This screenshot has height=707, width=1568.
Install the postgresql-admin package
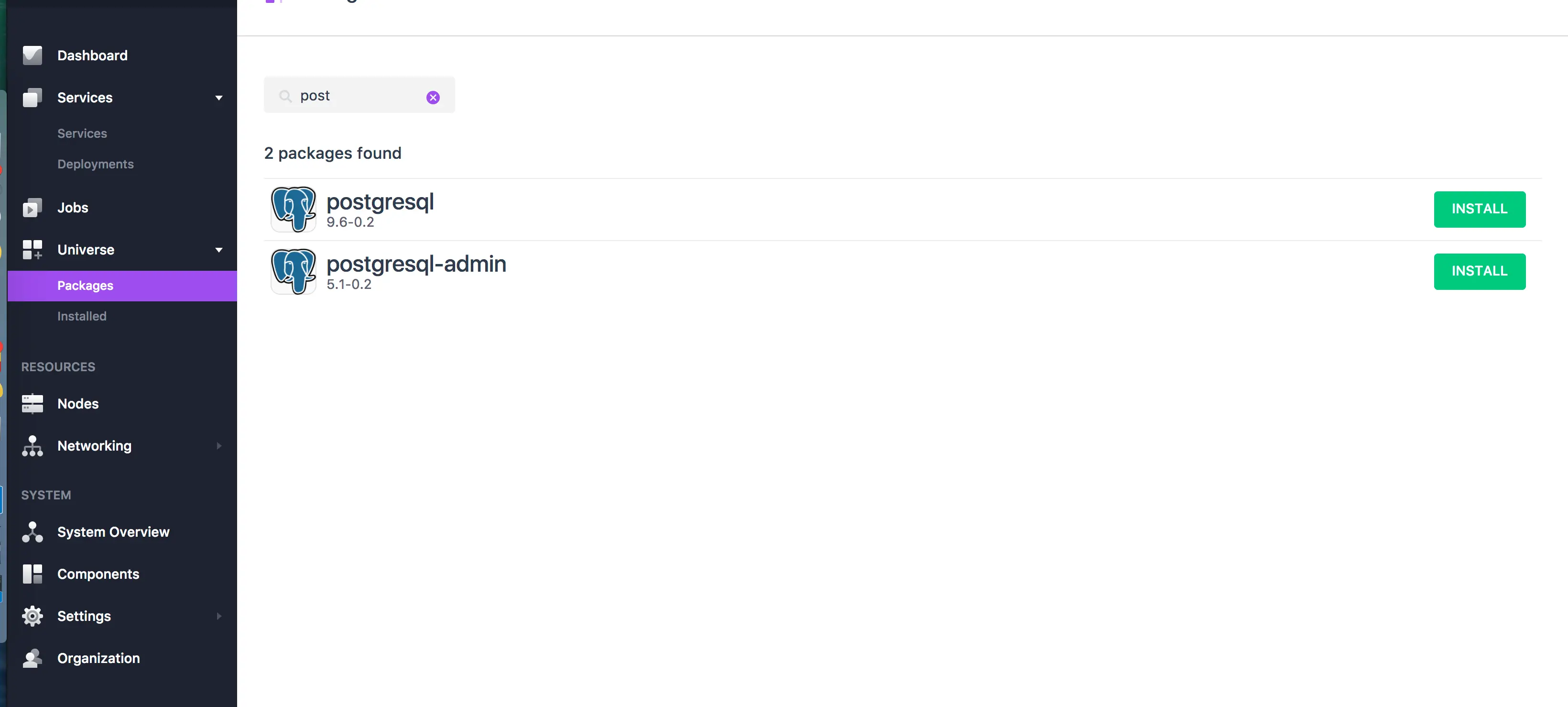coord(1480,272)
